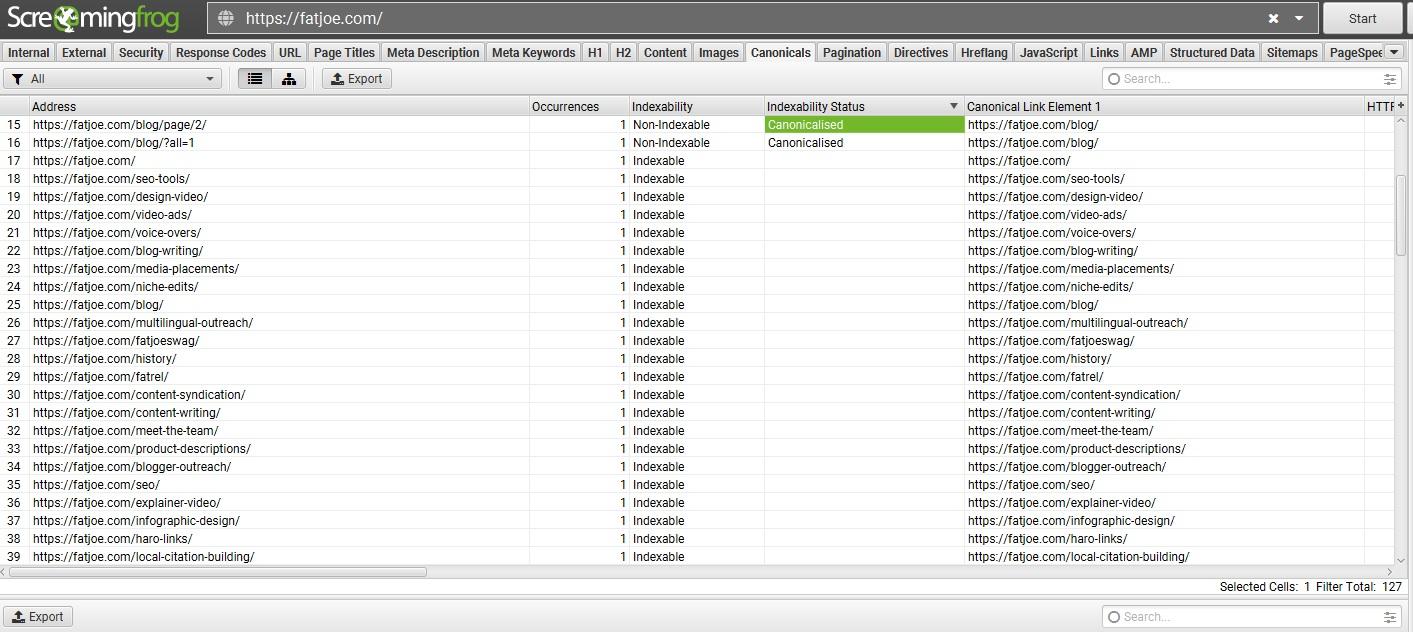
Task: Switch to tree view mode
Action: [x=289, y=79]
